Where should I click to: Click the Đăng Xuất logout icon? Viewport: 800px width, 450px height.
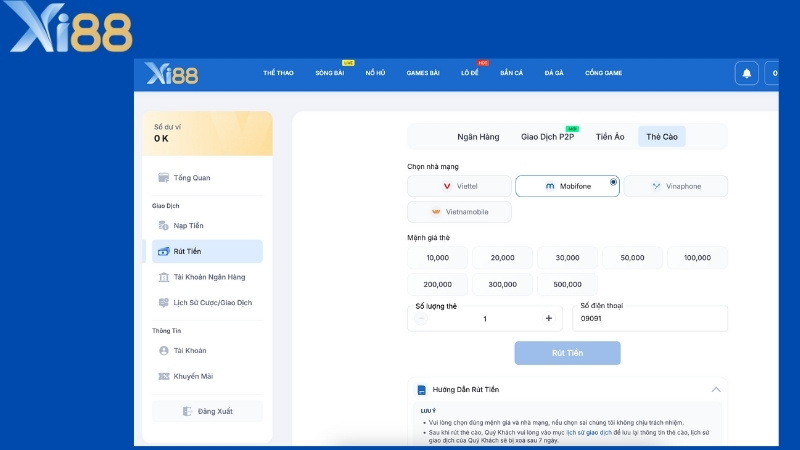coord(187,411)
